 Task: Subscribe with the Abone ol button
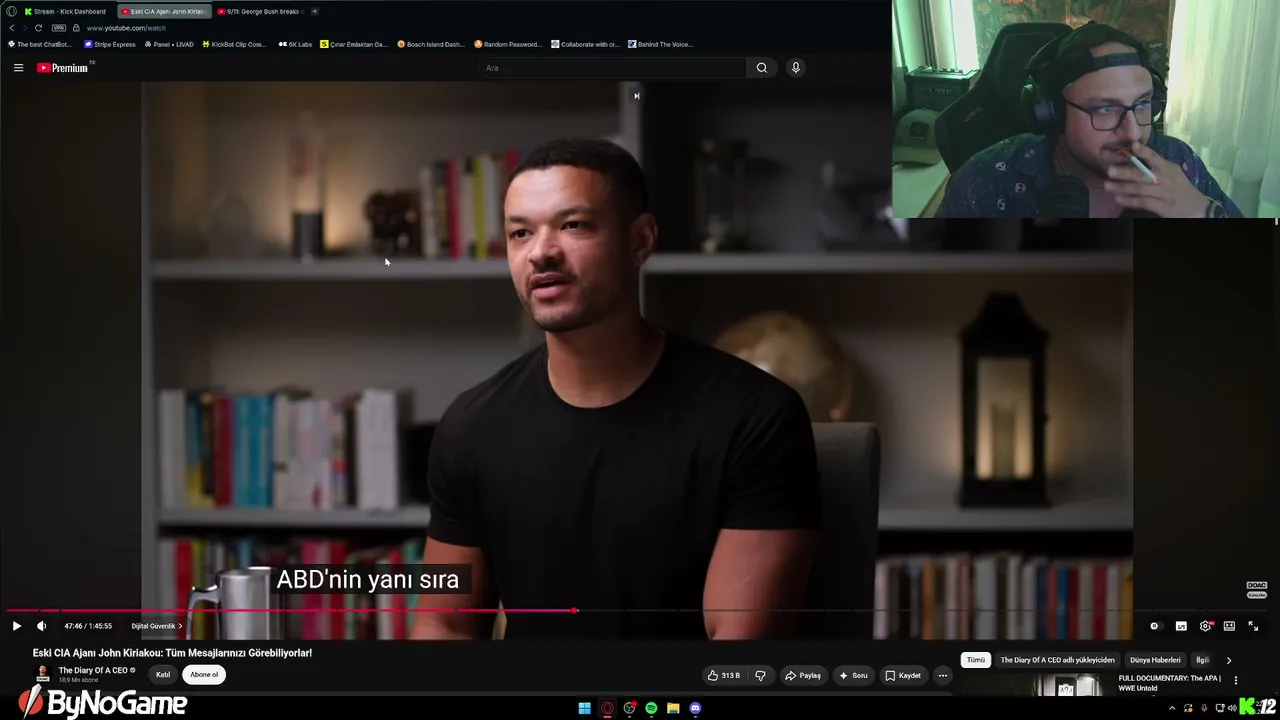pyautogui.click(x=204, y=675)
